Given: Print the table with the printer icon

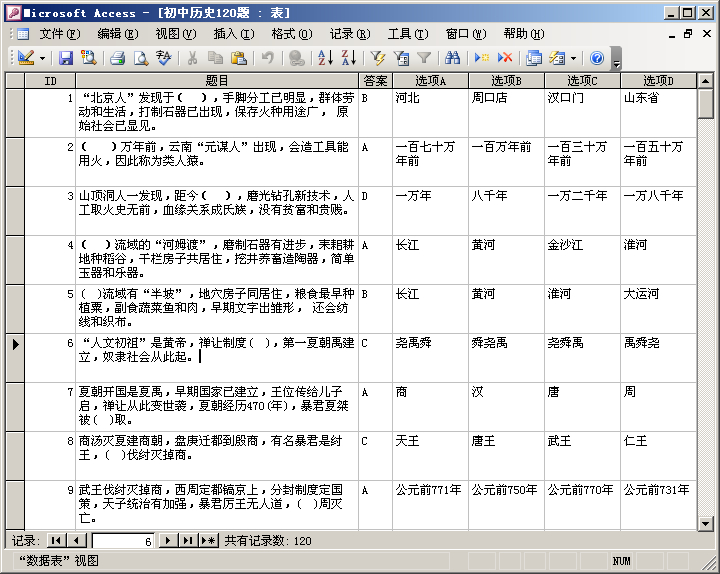Looking at the screenshot, I should point(118,58).
